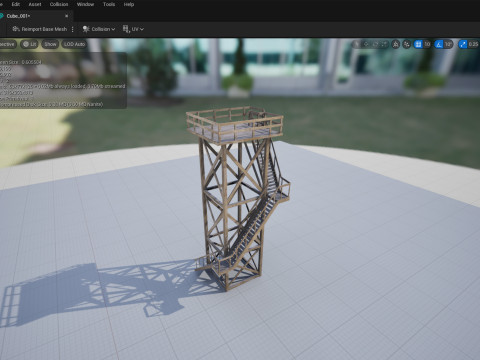Change grid snap value 10
The width and height of the screenshot is (480, 360).
(x=427, y=44)
